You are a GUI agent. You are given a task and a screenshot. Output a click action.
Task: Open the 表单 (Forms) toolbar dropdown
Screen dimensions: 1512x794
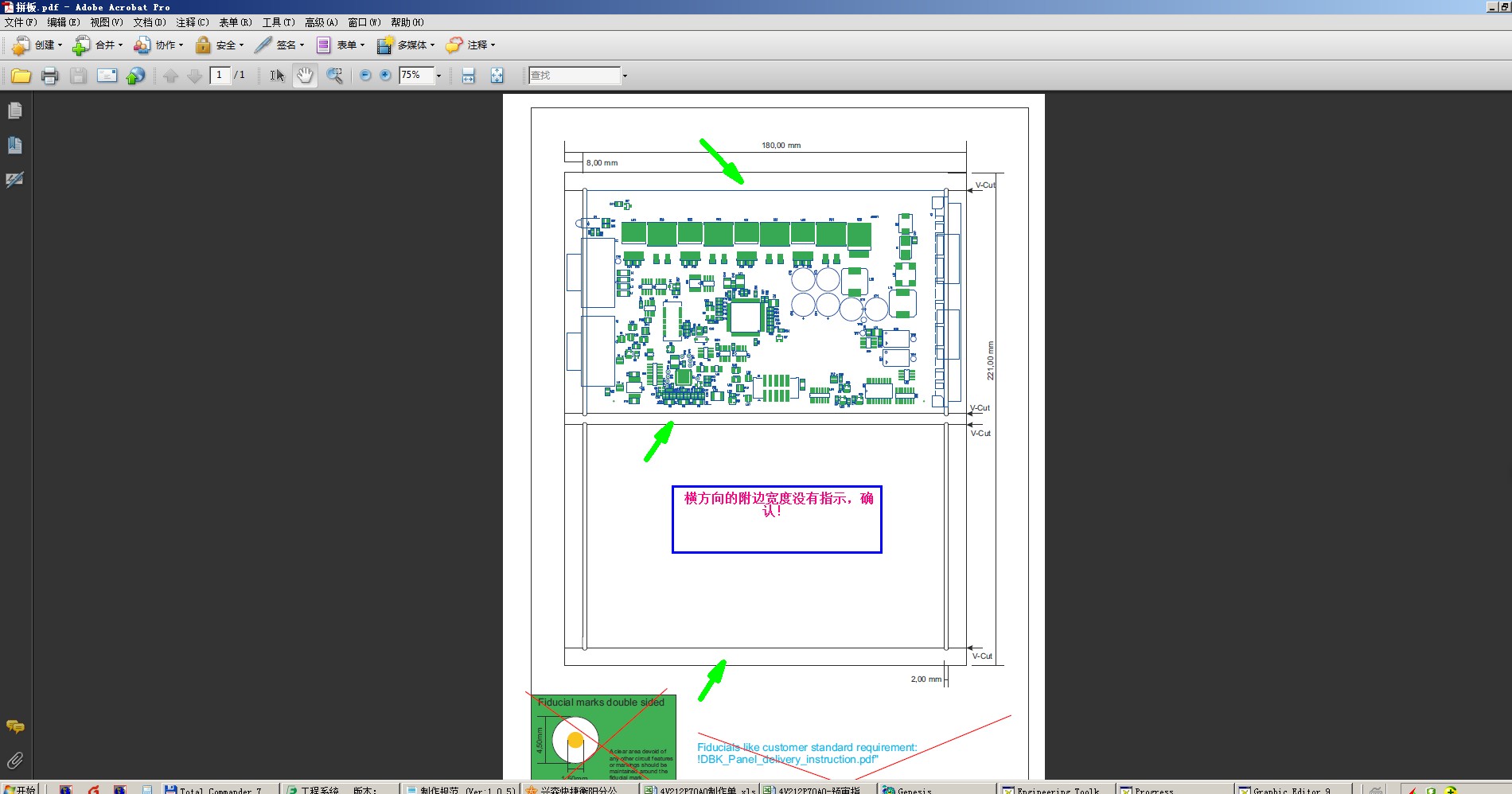340,45
